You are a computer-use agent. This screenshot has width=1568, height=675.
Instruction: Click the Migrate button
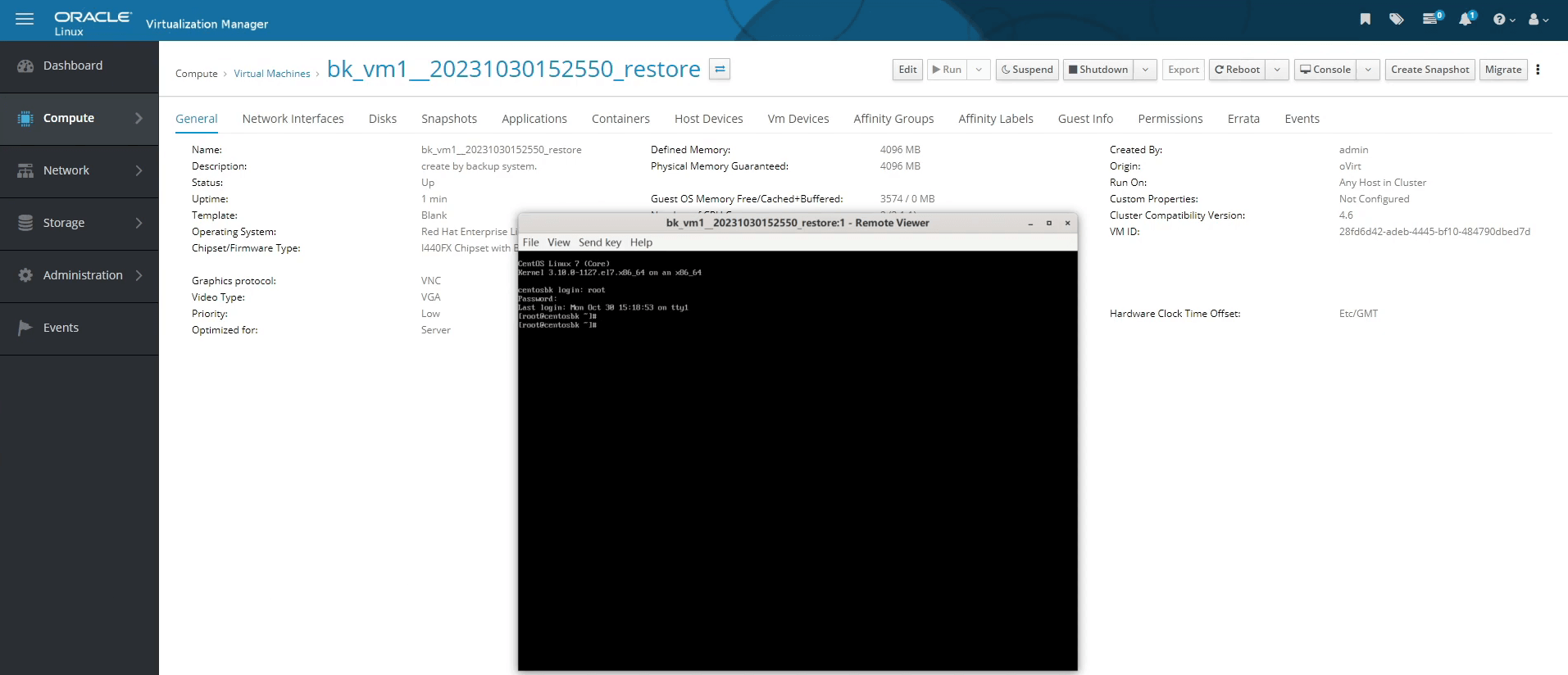(x=1503, y=70)
